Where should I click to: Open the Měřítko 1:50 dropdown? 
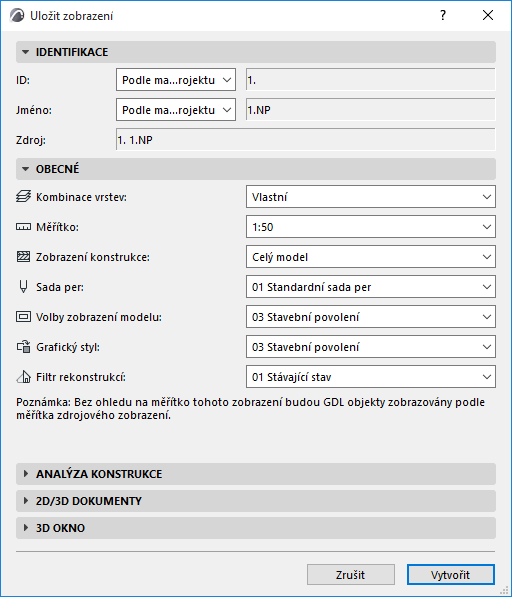(371, 227)
